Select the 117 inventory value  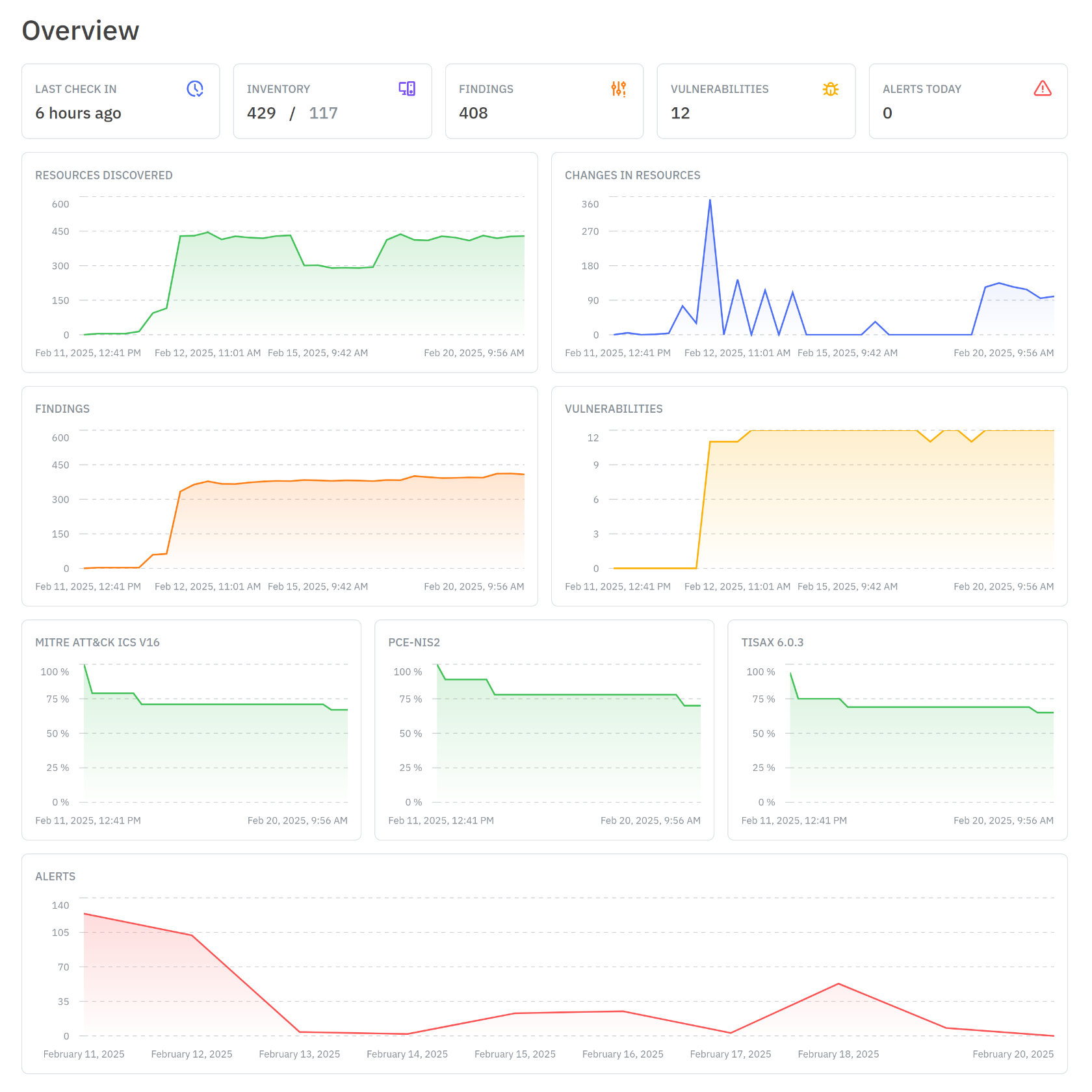pyautogui.click(x=323, y=113)
